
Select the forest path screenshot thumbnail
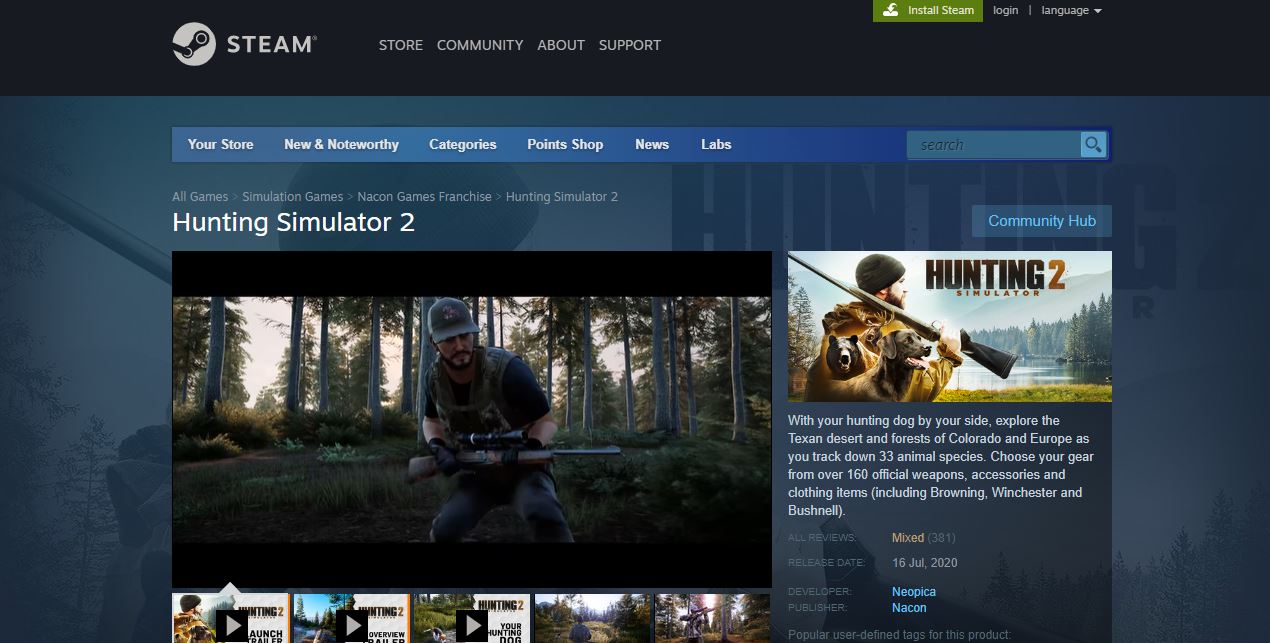[593, 618]
